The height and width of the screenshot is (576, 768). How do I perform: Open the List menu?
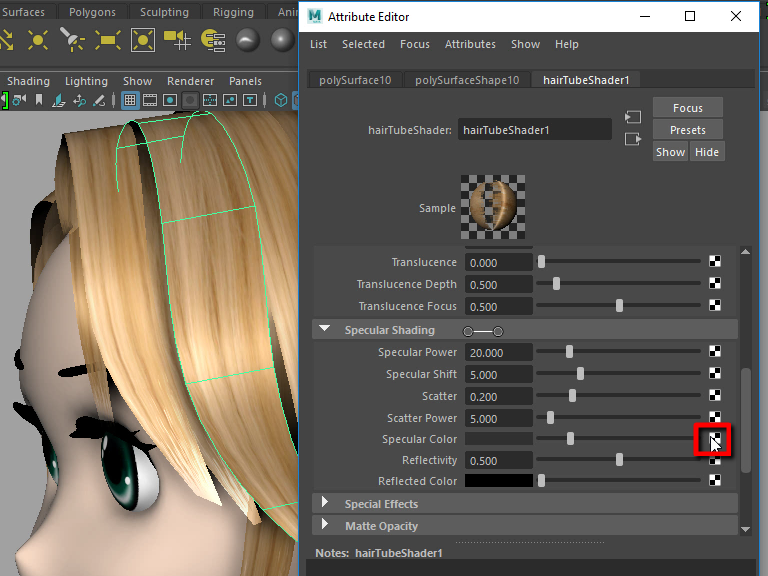tap(318, 44)
